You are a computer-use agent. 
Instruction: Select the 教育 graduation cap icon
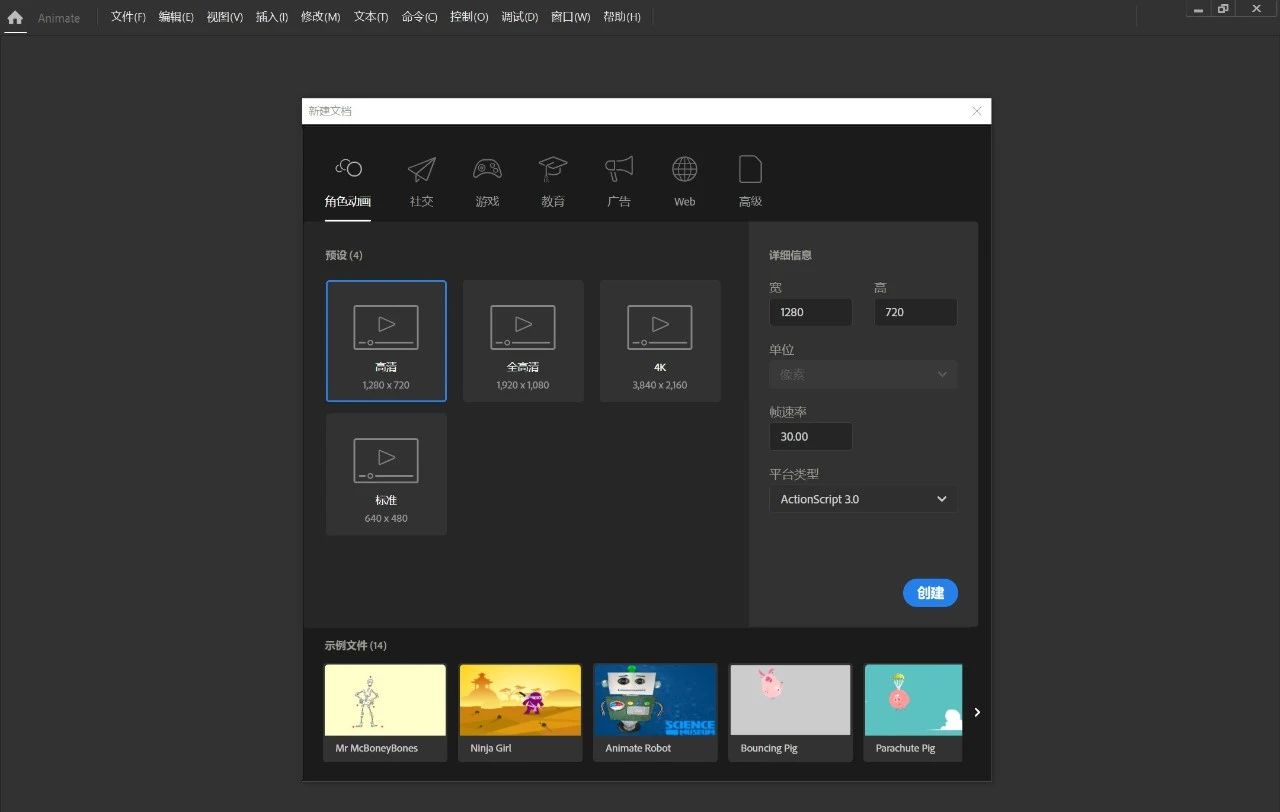point(553,169)
